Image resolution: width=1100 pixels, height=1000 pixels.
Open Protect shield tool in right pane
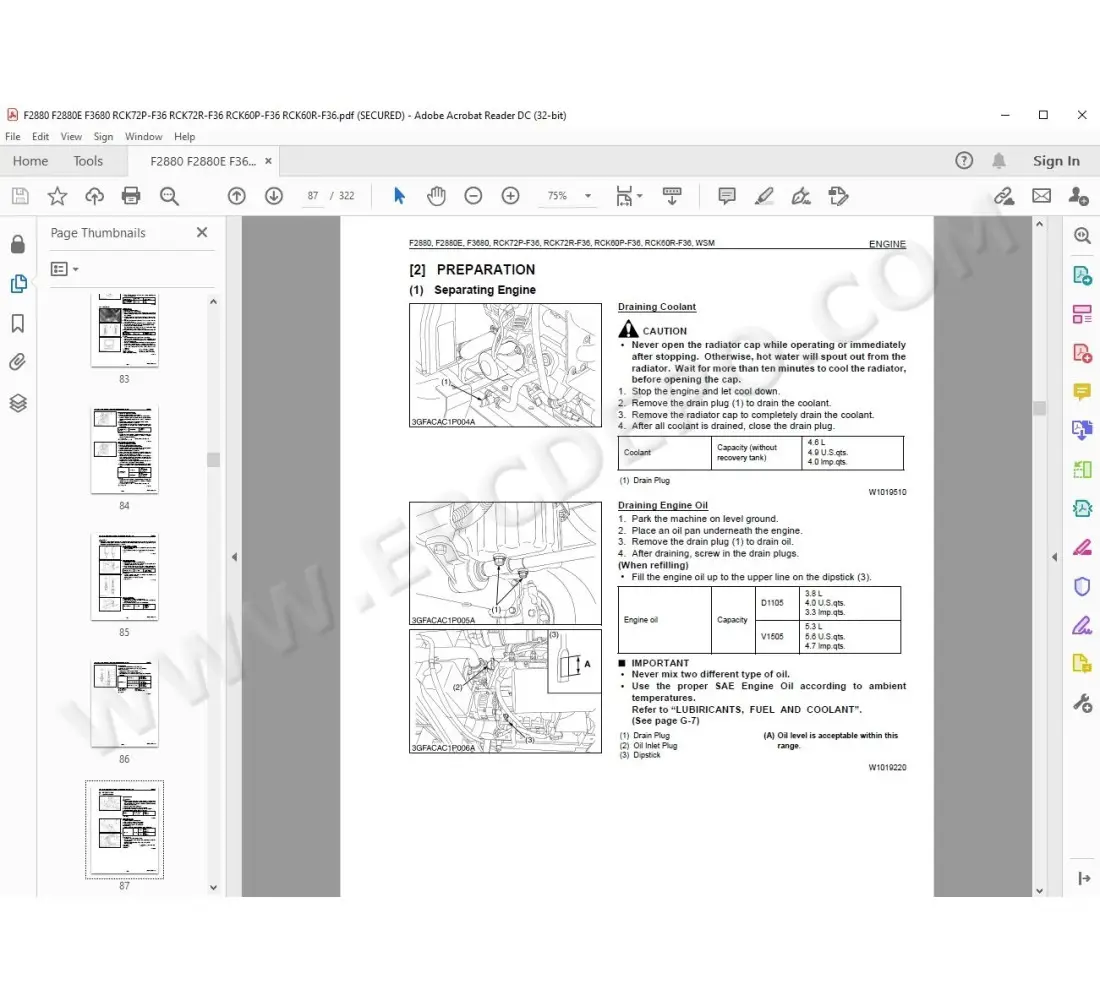point(1082,585)
